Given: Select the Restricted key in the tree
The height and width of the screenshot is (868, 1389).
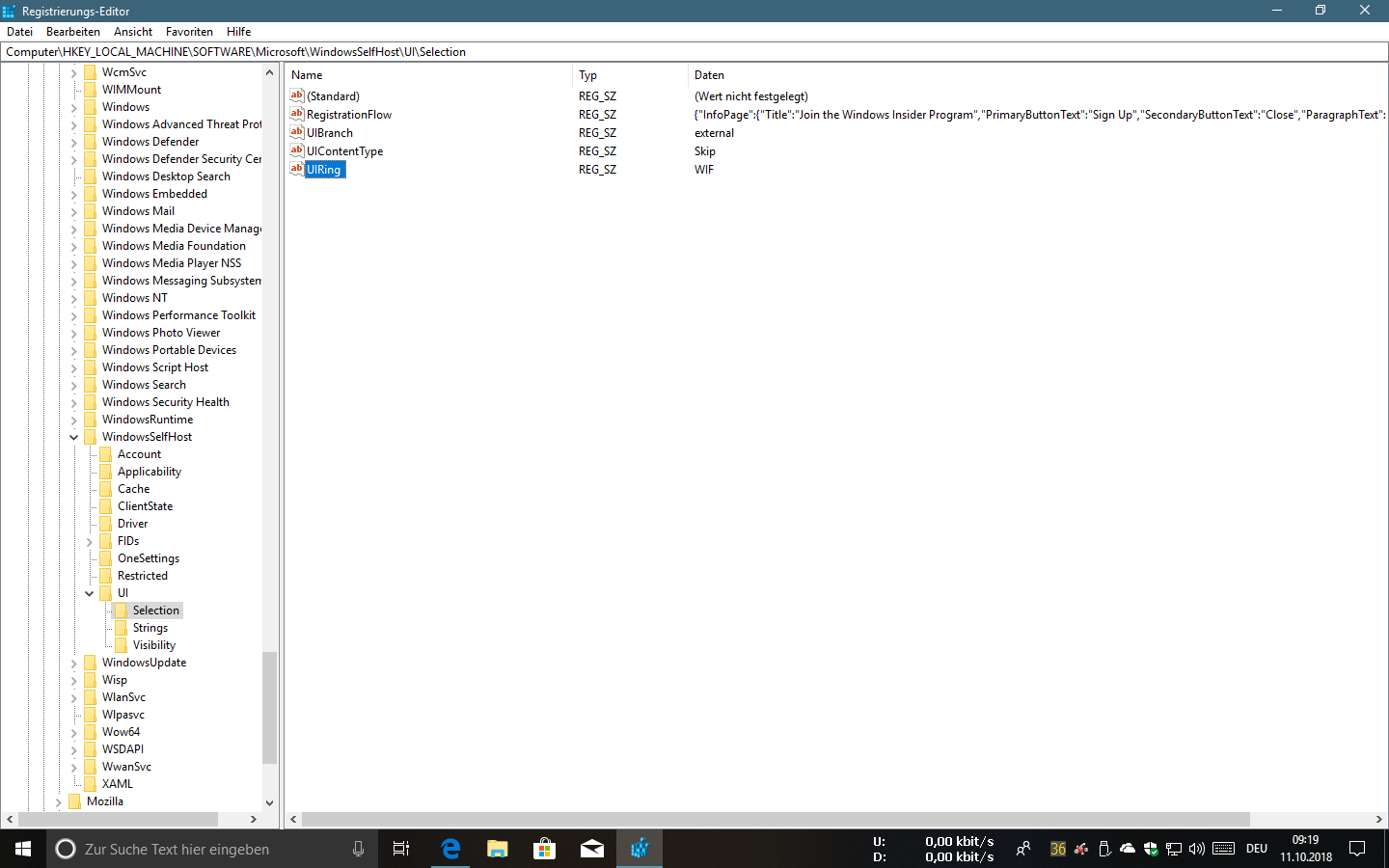Looking at the screenshot, I should [143, 576].
